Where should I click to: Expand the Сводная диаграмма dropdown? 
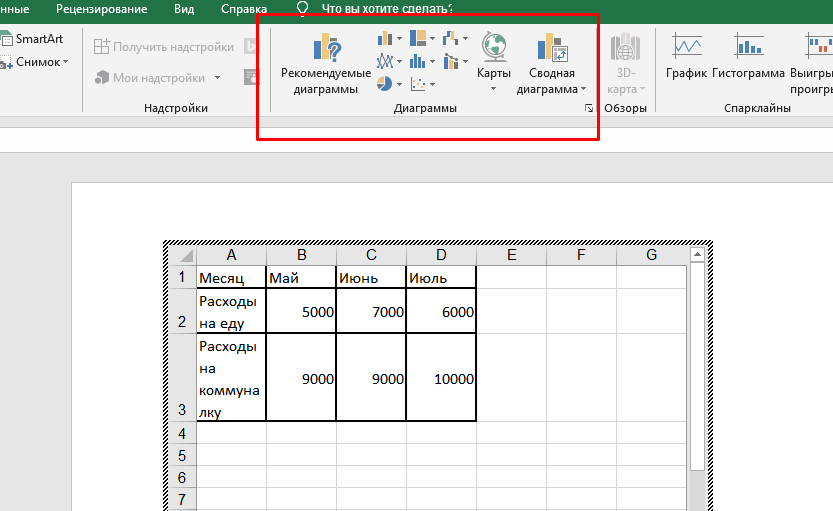[583, 89]
